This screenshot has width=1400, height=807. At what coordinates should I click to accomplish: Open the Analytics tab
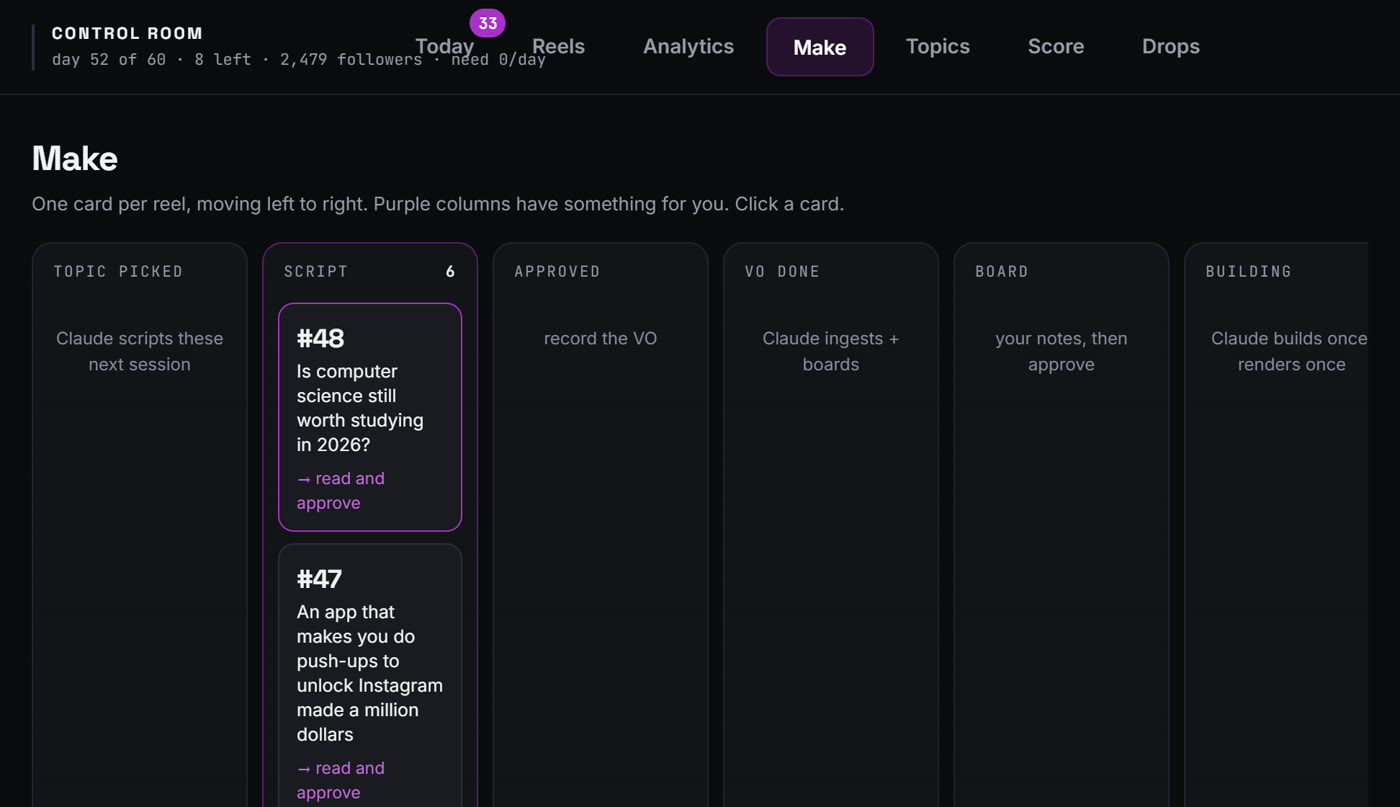(x=688, y=47)
